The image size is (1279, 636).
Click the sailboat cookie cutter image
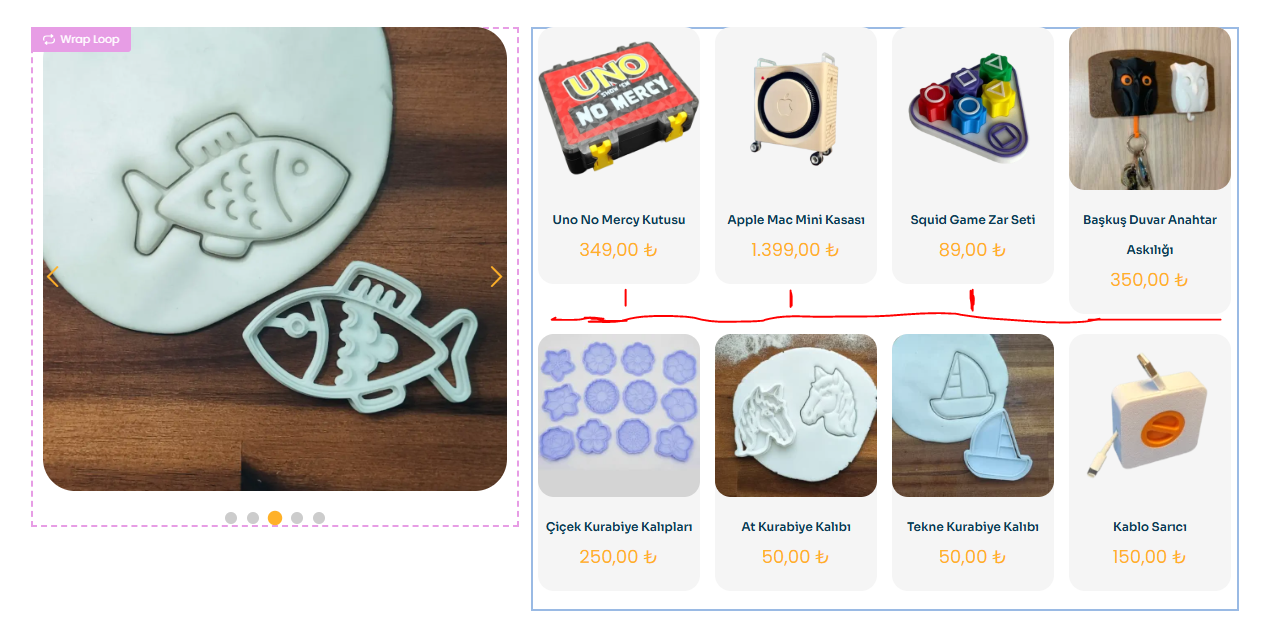[973, 415]
